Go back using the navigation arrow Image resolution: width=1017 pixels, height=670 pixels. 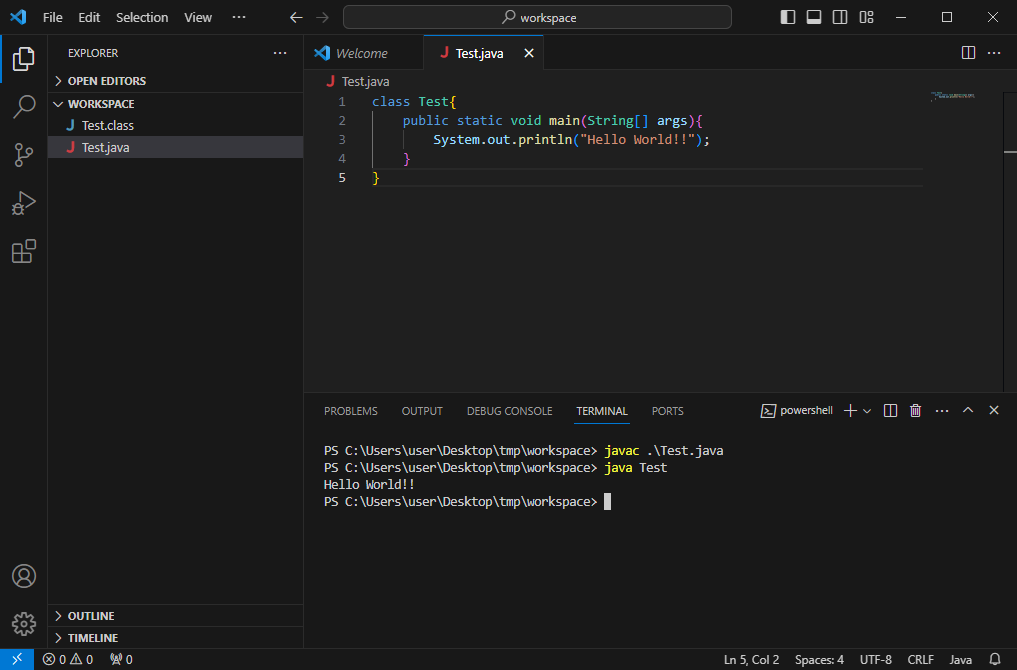pyautogui.click(x=296, y=18)
